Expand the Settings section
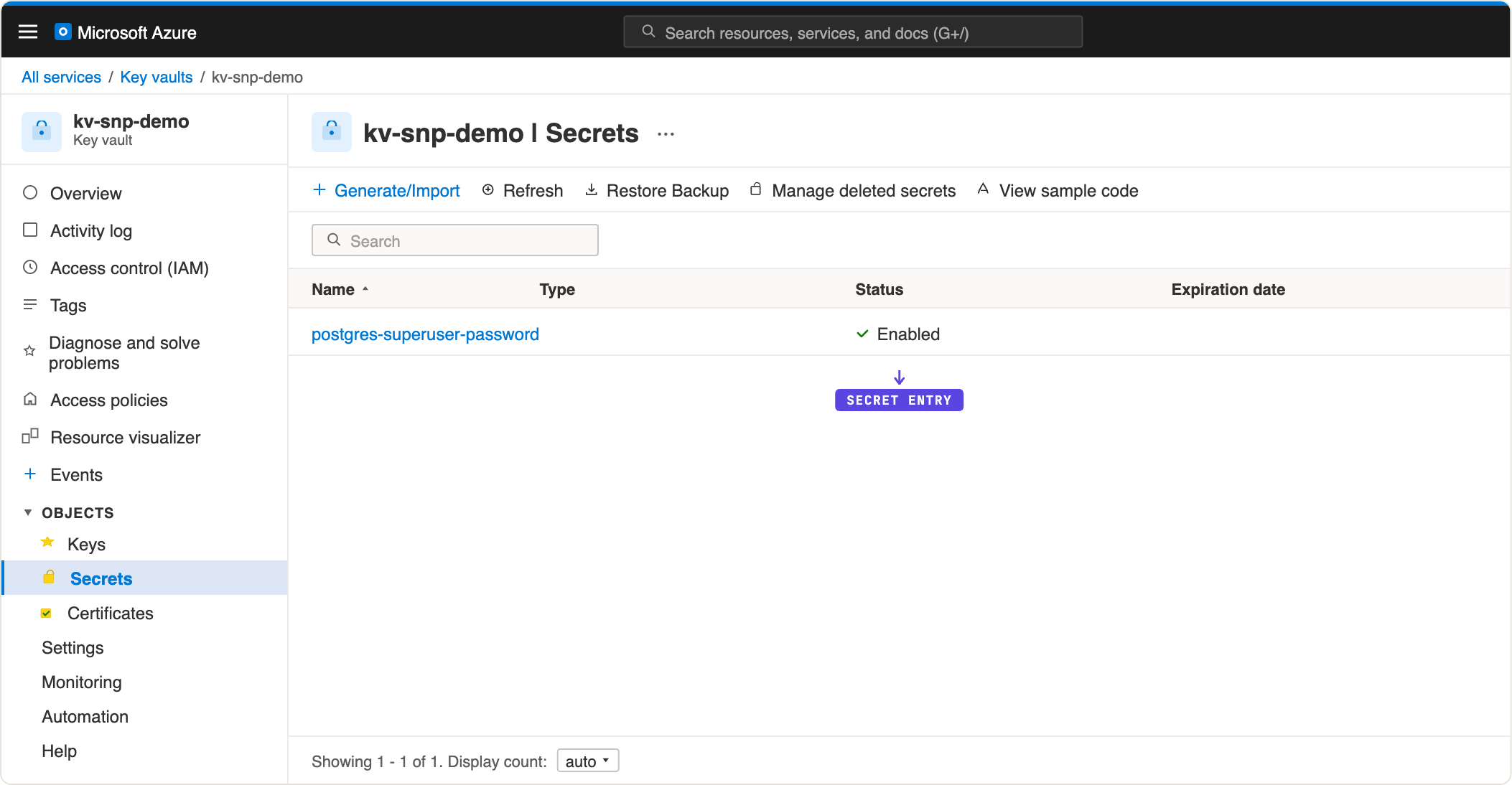 [x=73, y=647]
